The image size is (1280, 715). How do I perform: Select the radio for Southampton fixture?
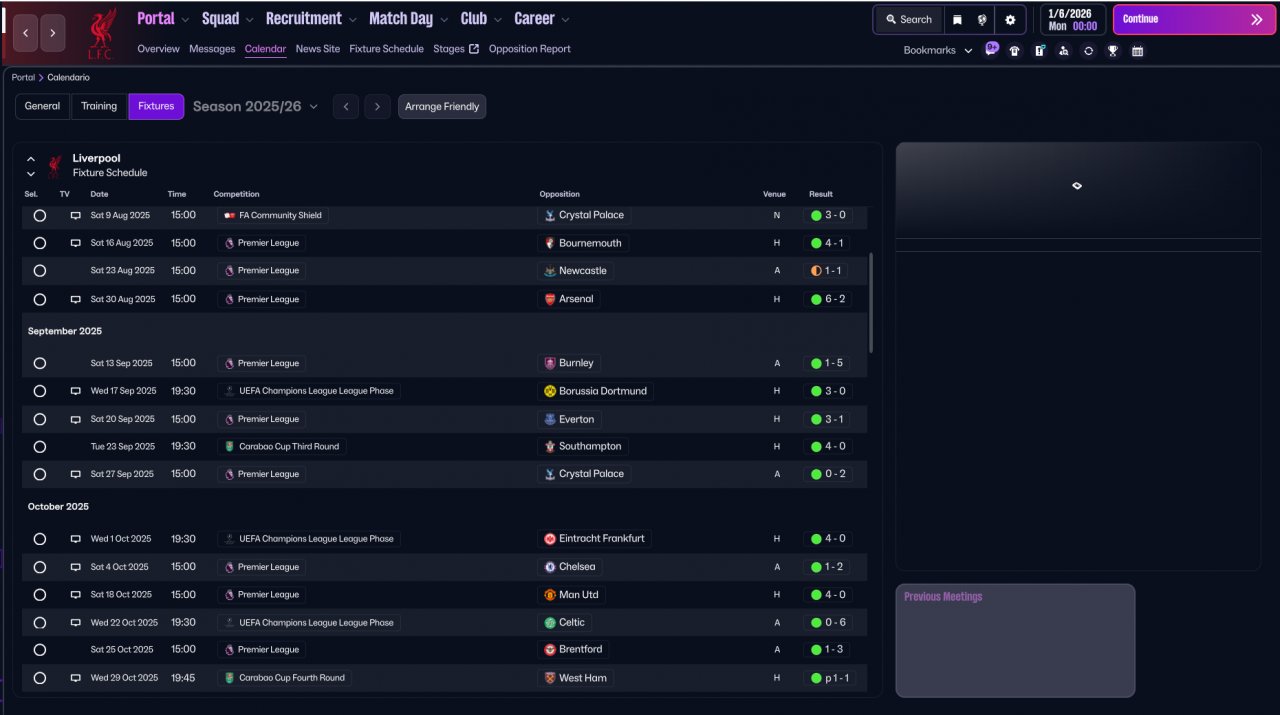click(x=39, y=447)
